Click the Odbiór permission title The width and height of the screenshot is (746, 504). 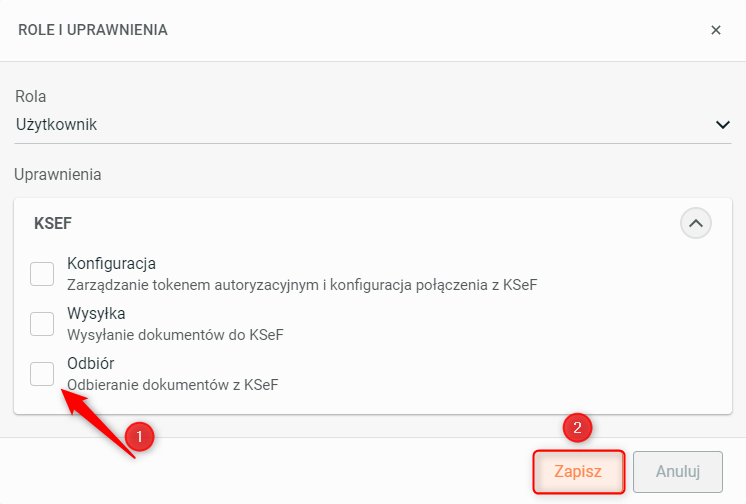[x=90, y=363]
